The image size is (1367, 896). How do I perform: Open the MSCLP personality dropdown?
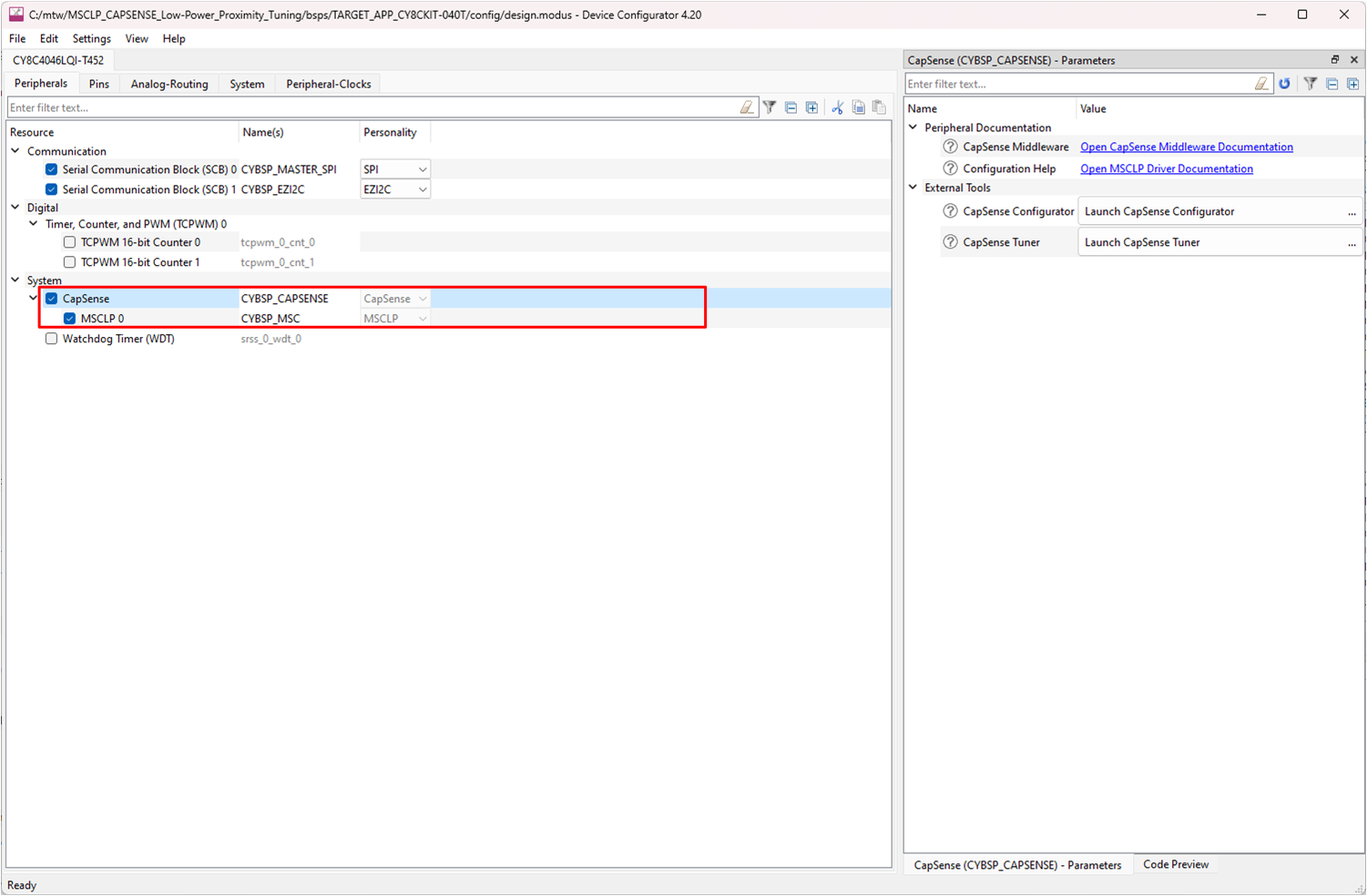tap(395, 319)
